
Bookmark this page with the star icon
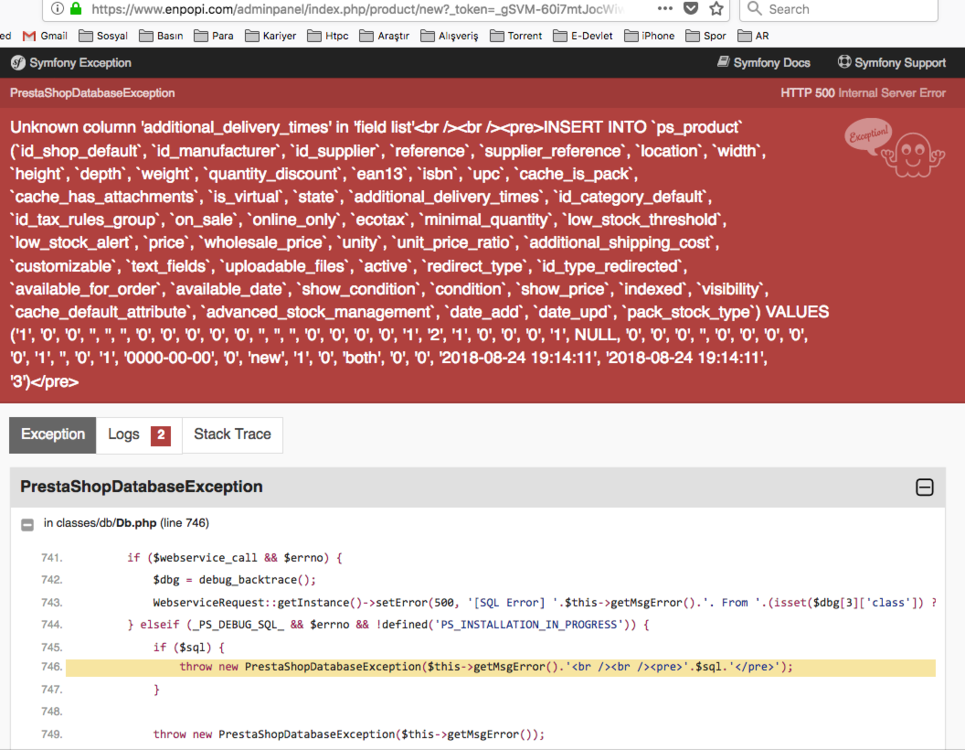(716, 10)
